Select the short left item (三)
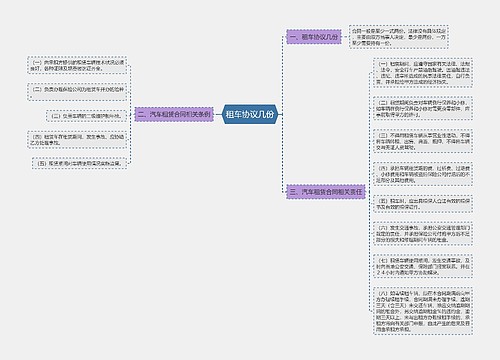 tap(86, 116)
